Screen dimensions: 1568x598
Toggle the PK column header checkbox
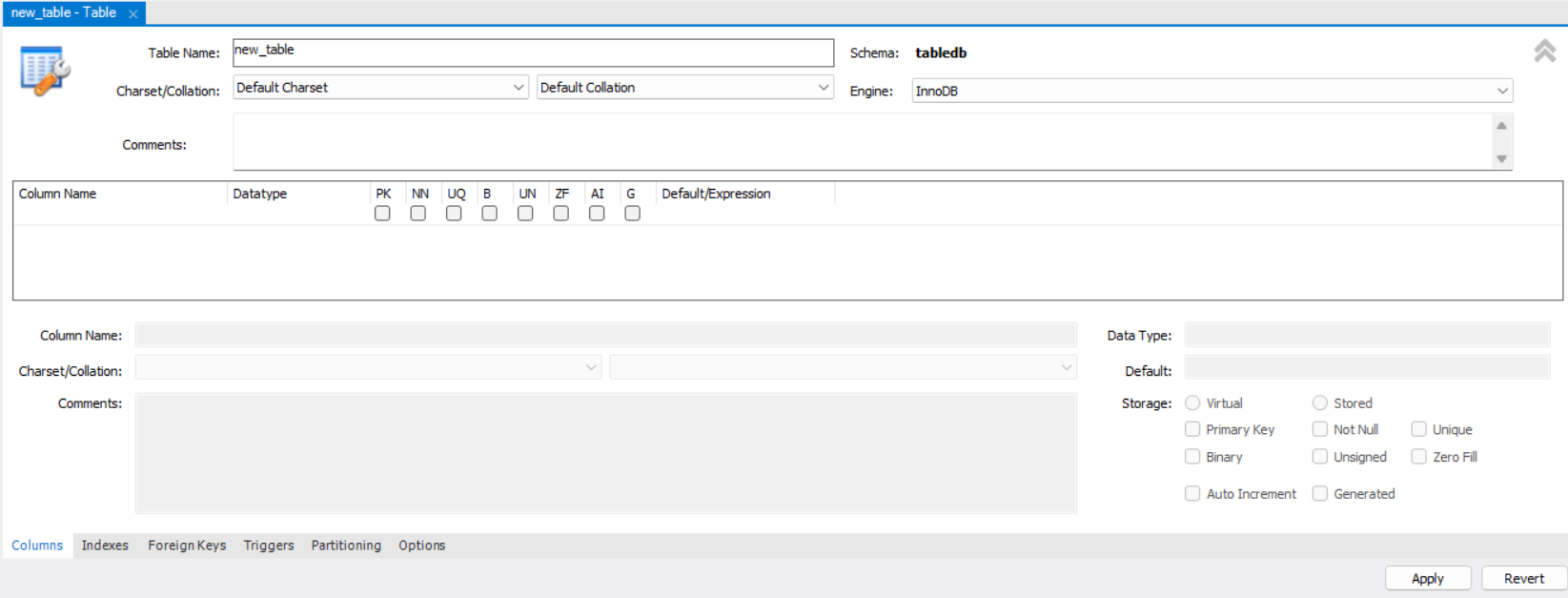coord(382,214)
